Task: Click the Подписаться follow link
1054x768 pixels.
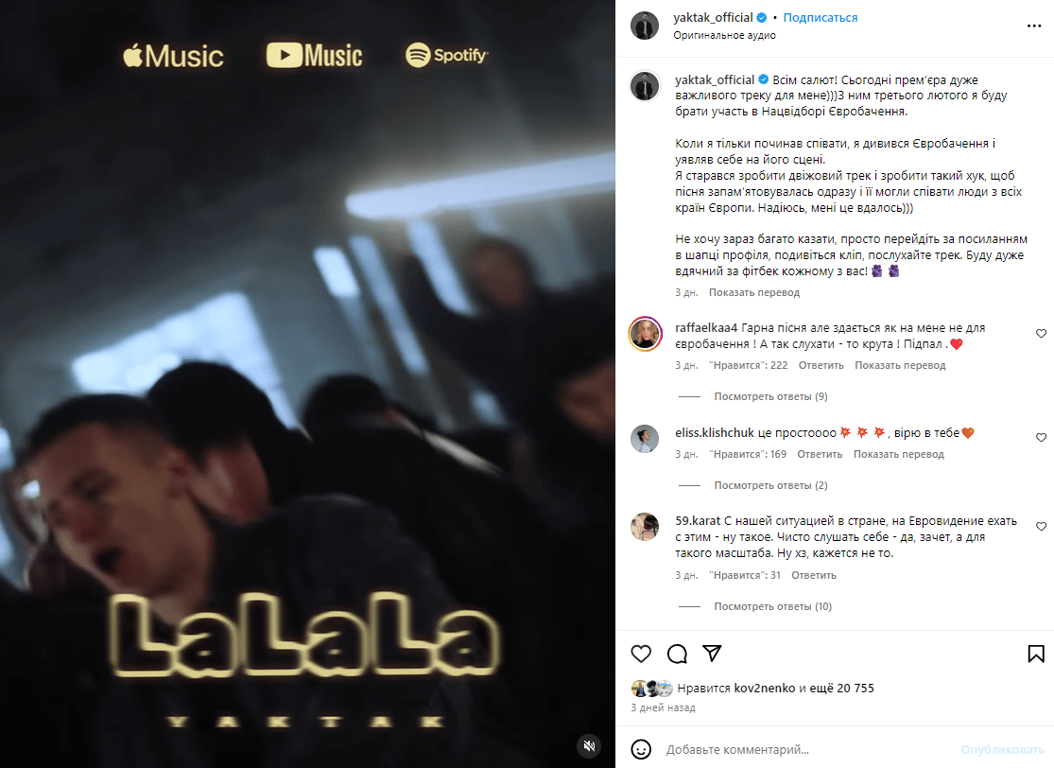Action: (x=820, y=17)
